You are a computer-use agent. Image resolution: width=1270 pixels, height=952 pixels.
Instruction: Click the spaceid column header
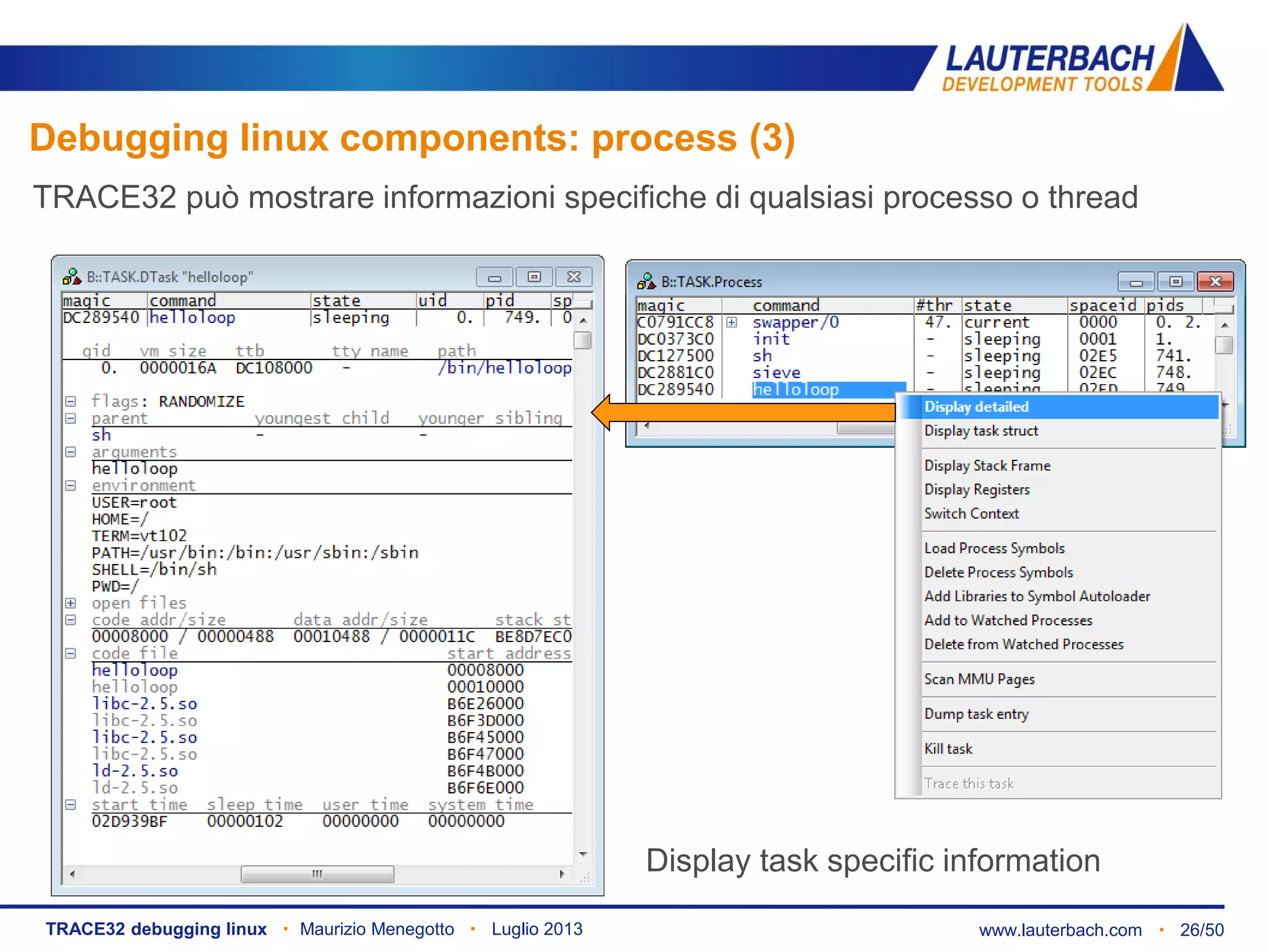pos(1103,306)
